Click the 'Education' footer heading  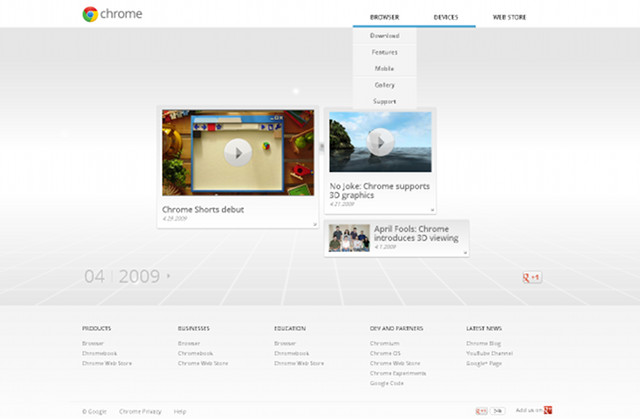point(290,328)
